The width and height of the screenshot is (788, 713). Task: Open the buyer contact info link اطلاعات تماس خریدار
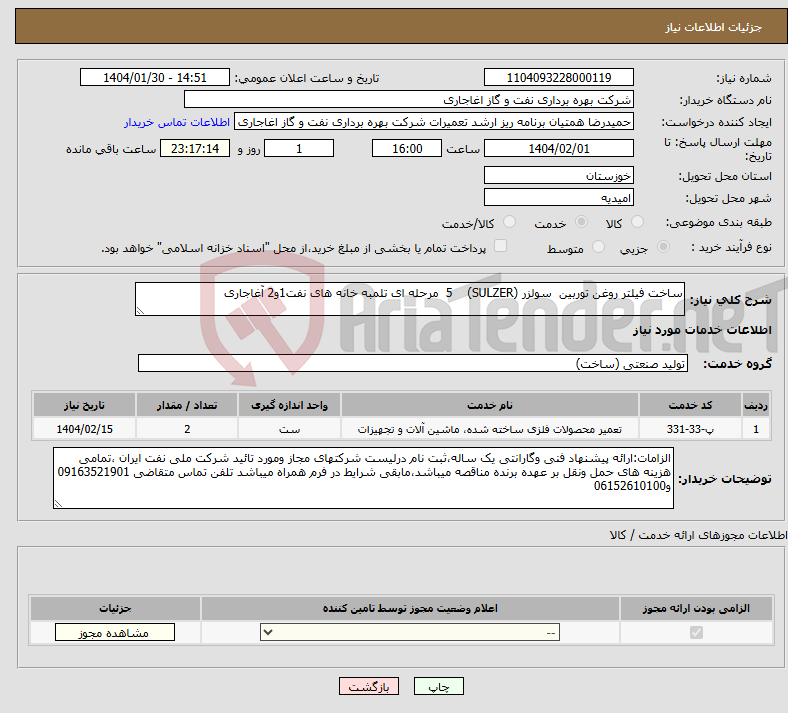[177, 122]
